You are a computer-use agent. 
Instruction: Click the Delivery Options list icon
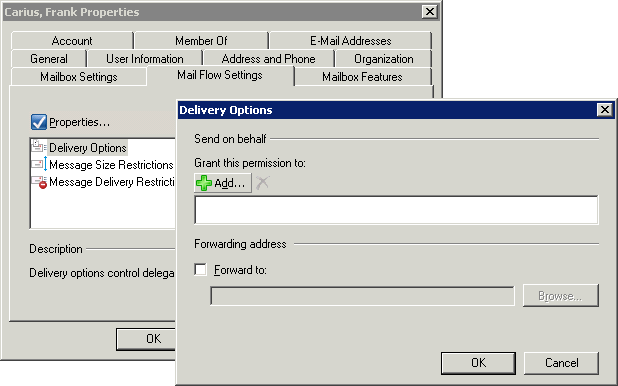[x=38, y=147]
